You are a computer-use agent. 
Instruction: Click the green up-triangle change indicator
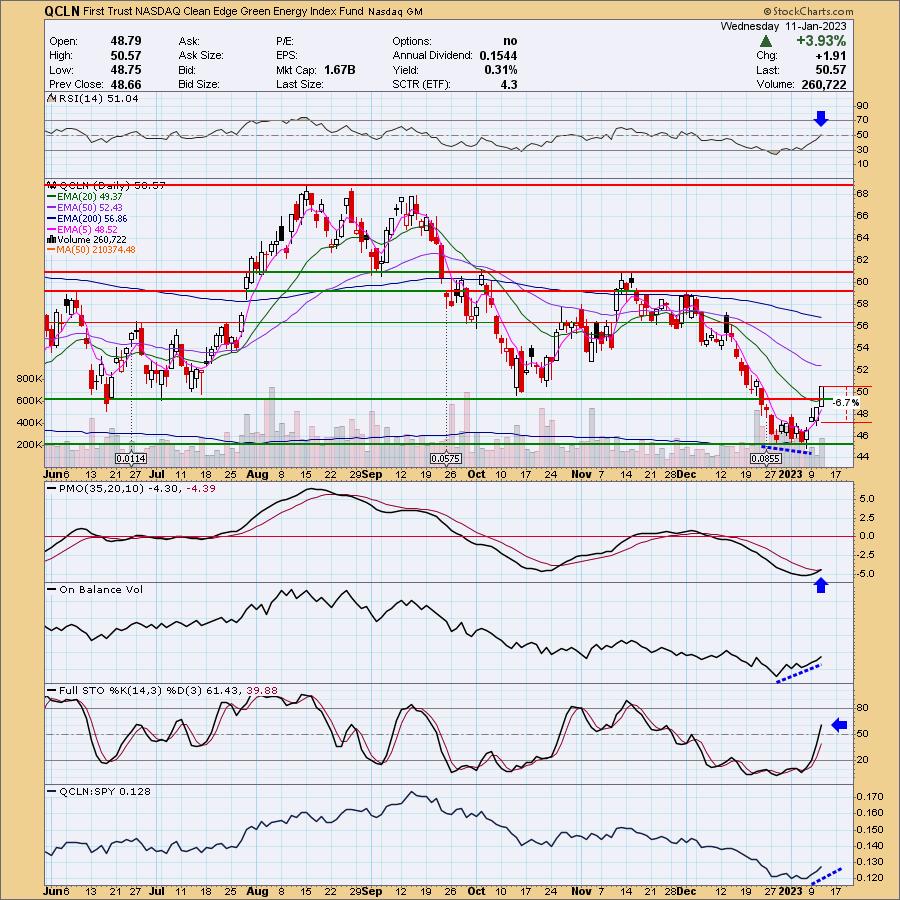(x=765, y=41)
